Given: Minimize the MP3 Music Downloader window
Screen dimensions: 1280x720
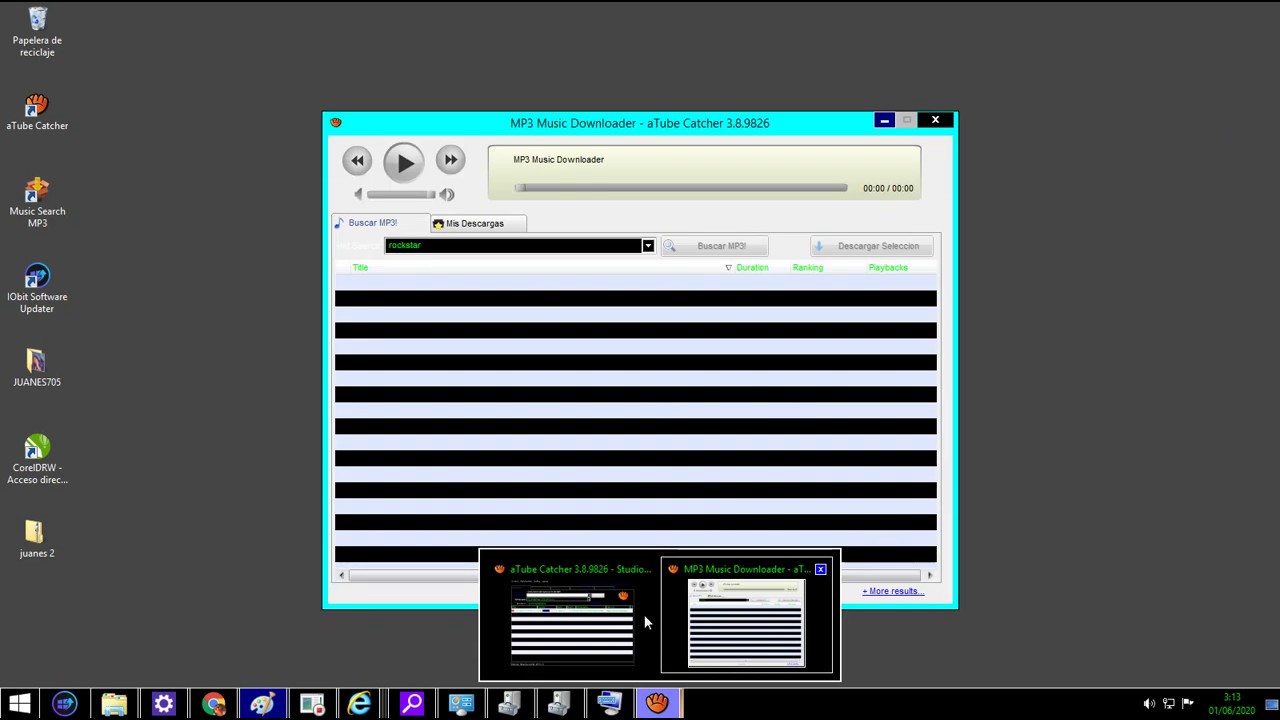Looking at the screenshot, I should 884,121.
